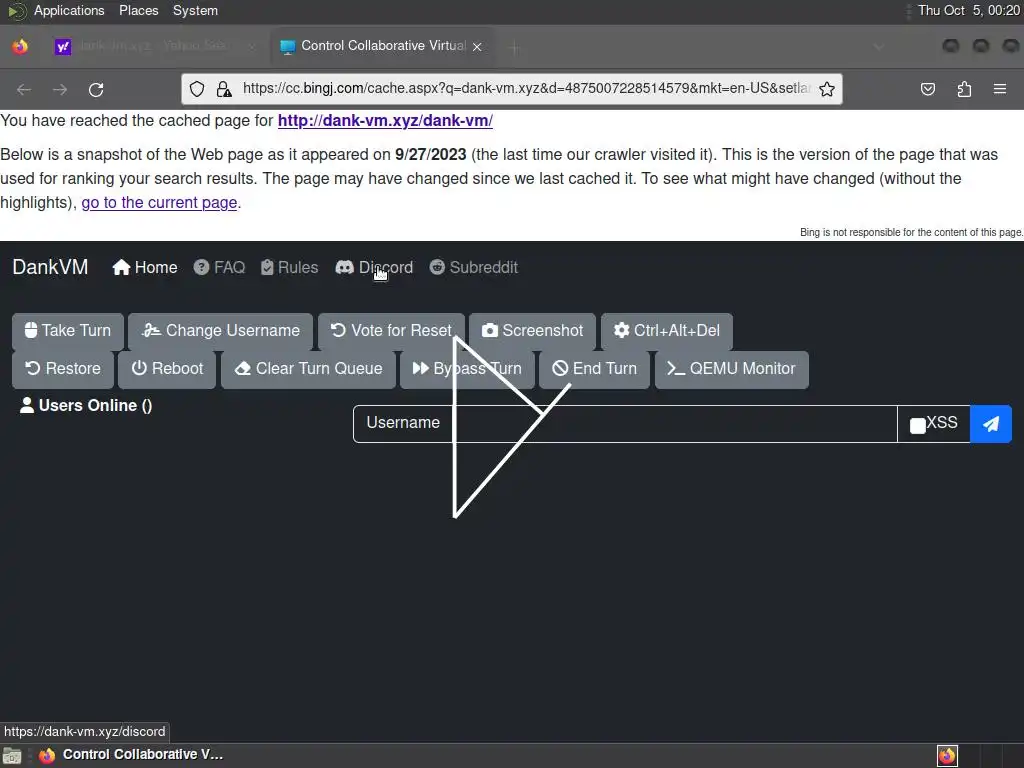Viewport: 1024px width, 768px height.
Task: Toggle the XSS checkbox
Action: [x=918, y=426]
